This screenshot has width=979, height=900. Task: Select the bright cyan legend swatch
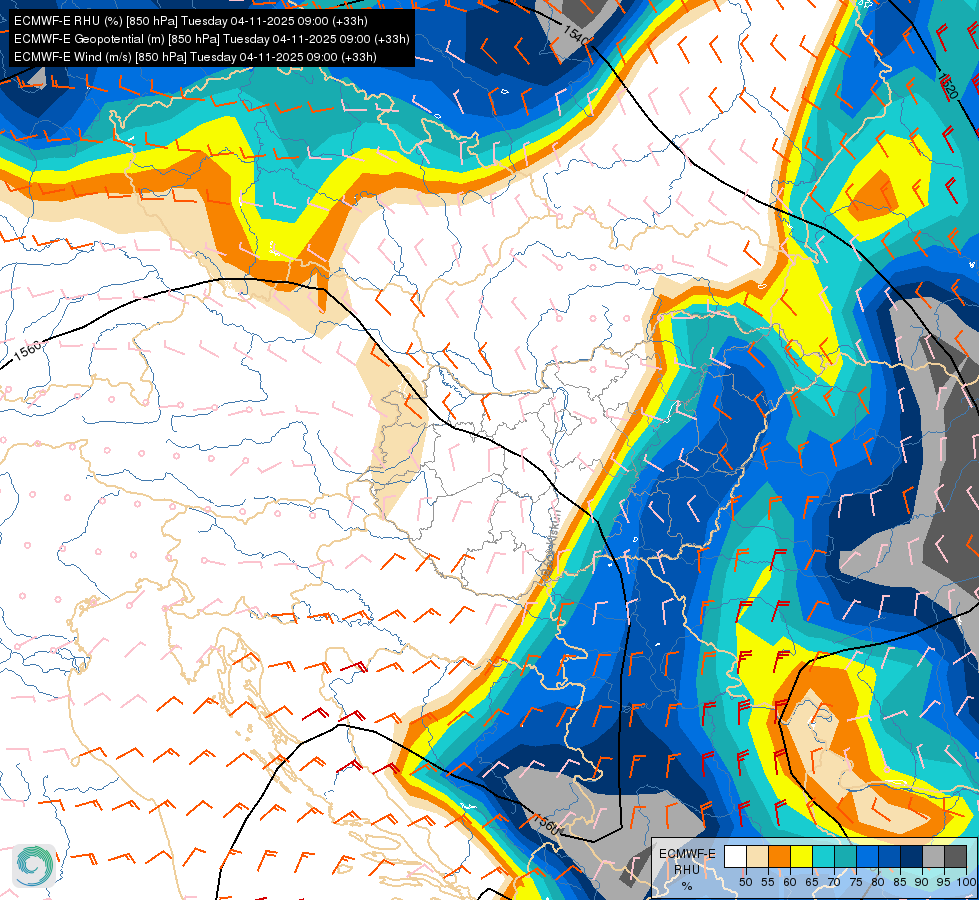tap(824, 856)
